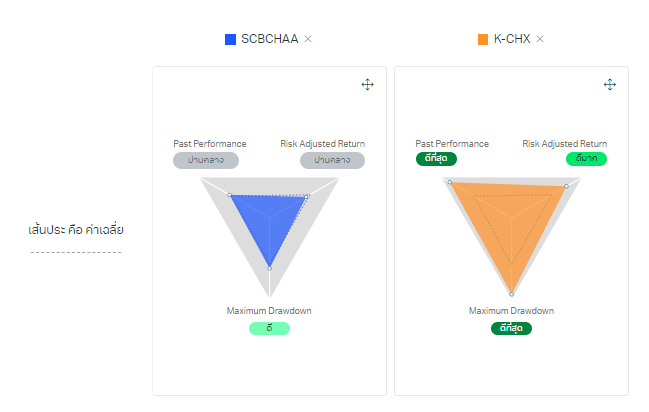Open the SCBCHAA fund name

[269, 39]
